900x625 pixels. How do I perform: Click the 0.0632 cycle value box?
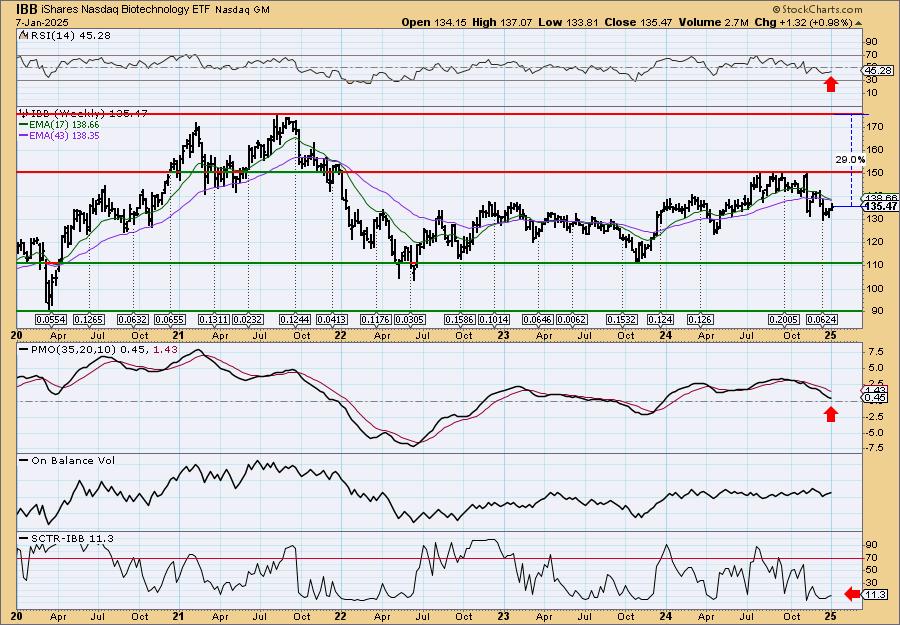tap(133, 319)
